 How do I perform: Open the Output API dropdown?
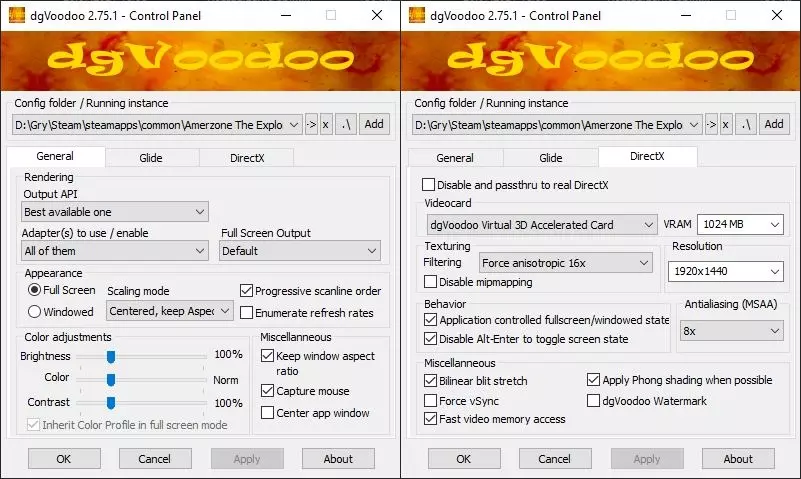pyautogui.click(x=115, y=212)
